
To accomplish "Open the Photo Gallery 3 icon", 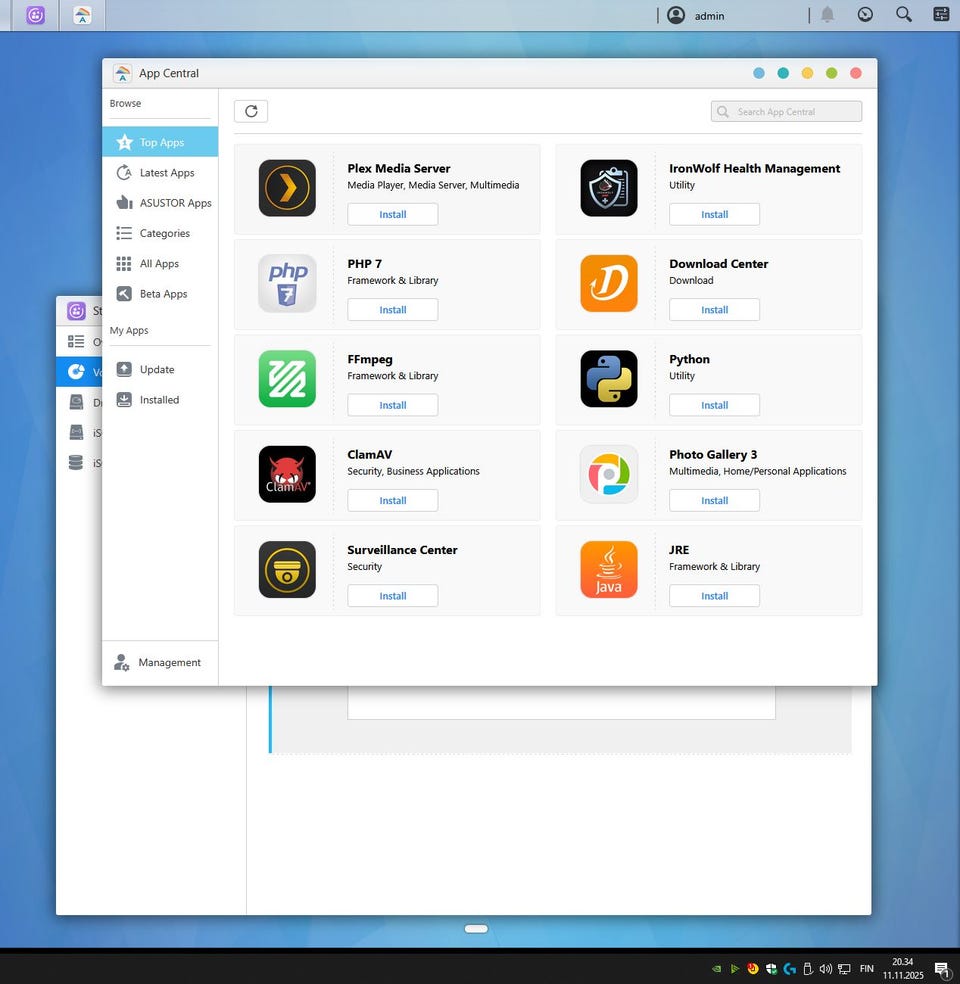I will (x=609, y=474).
